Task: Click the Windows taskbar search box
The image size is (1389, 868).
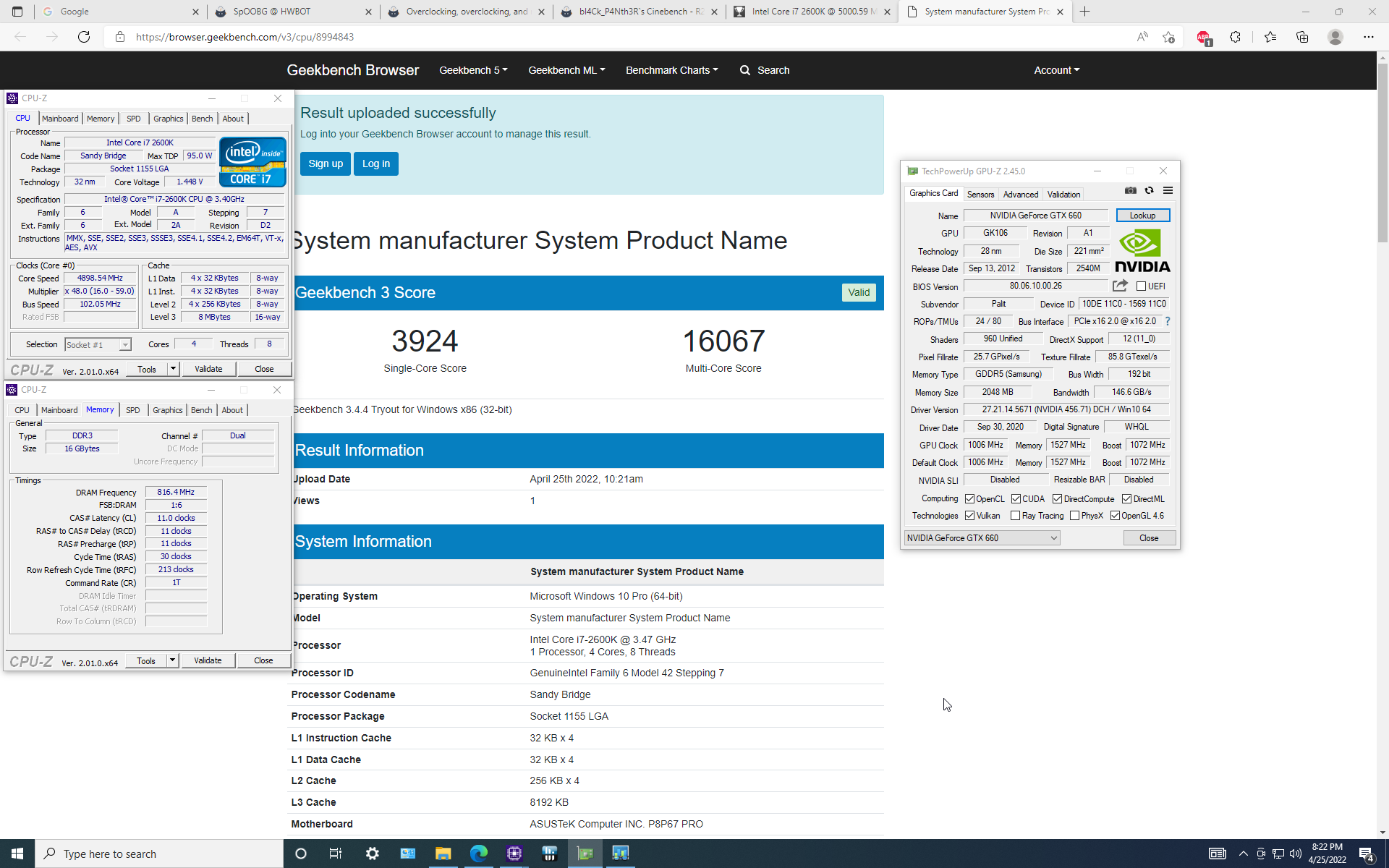Action: click(x=159, y=854)
